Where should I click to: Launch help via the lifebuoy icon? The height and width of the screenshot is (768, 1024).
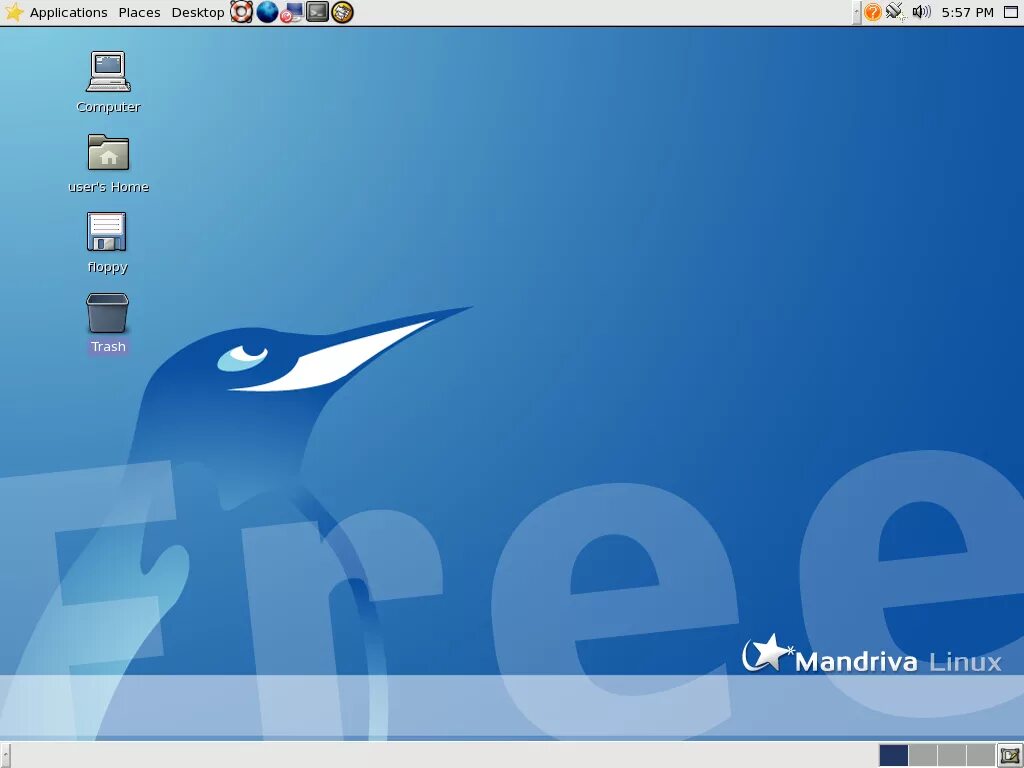[x=241, y=12]
